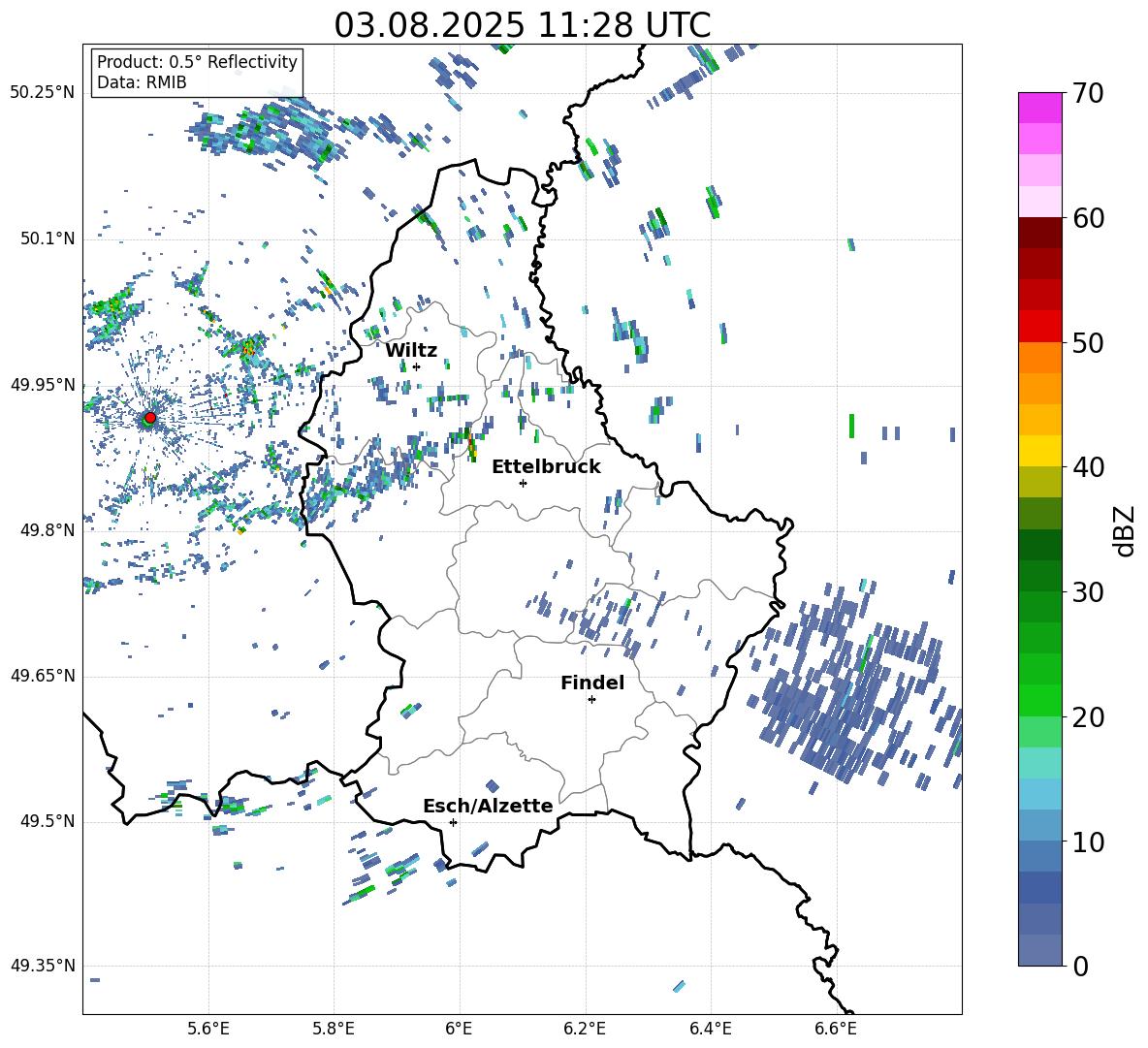Click the Data: RMIB text
This screenshot has height=1048, width=1148.
(x=142, y=82)
